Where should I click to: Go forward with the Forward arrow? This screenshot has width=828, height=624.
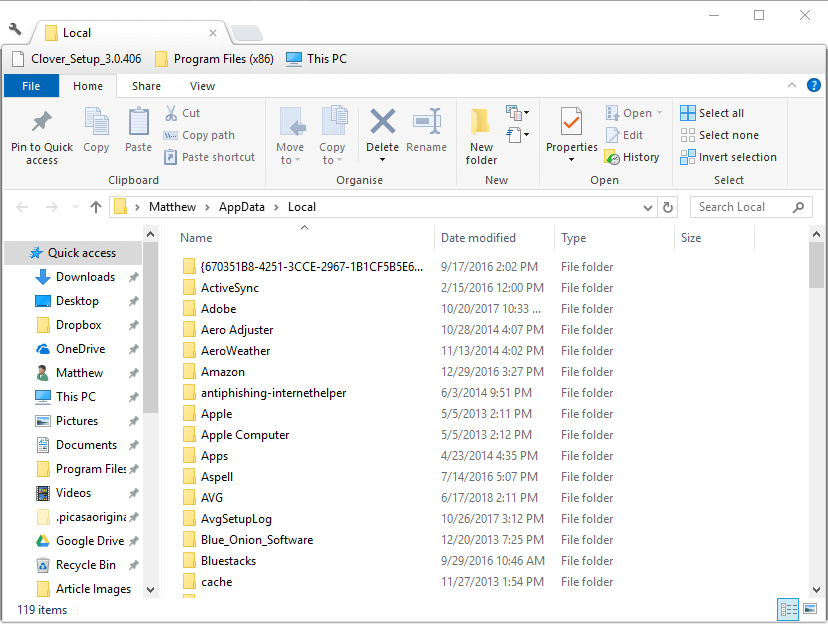pos(52,207)
